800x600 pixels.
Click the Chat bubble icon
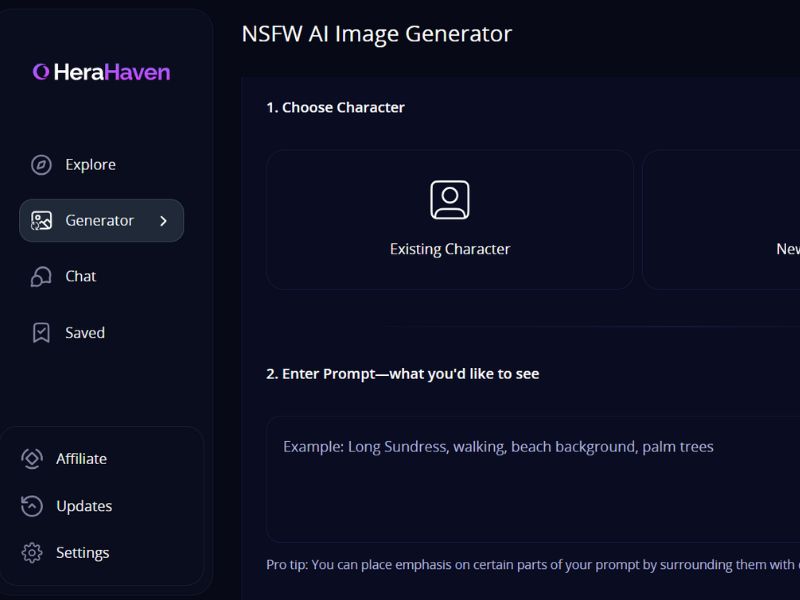point(41,277)
